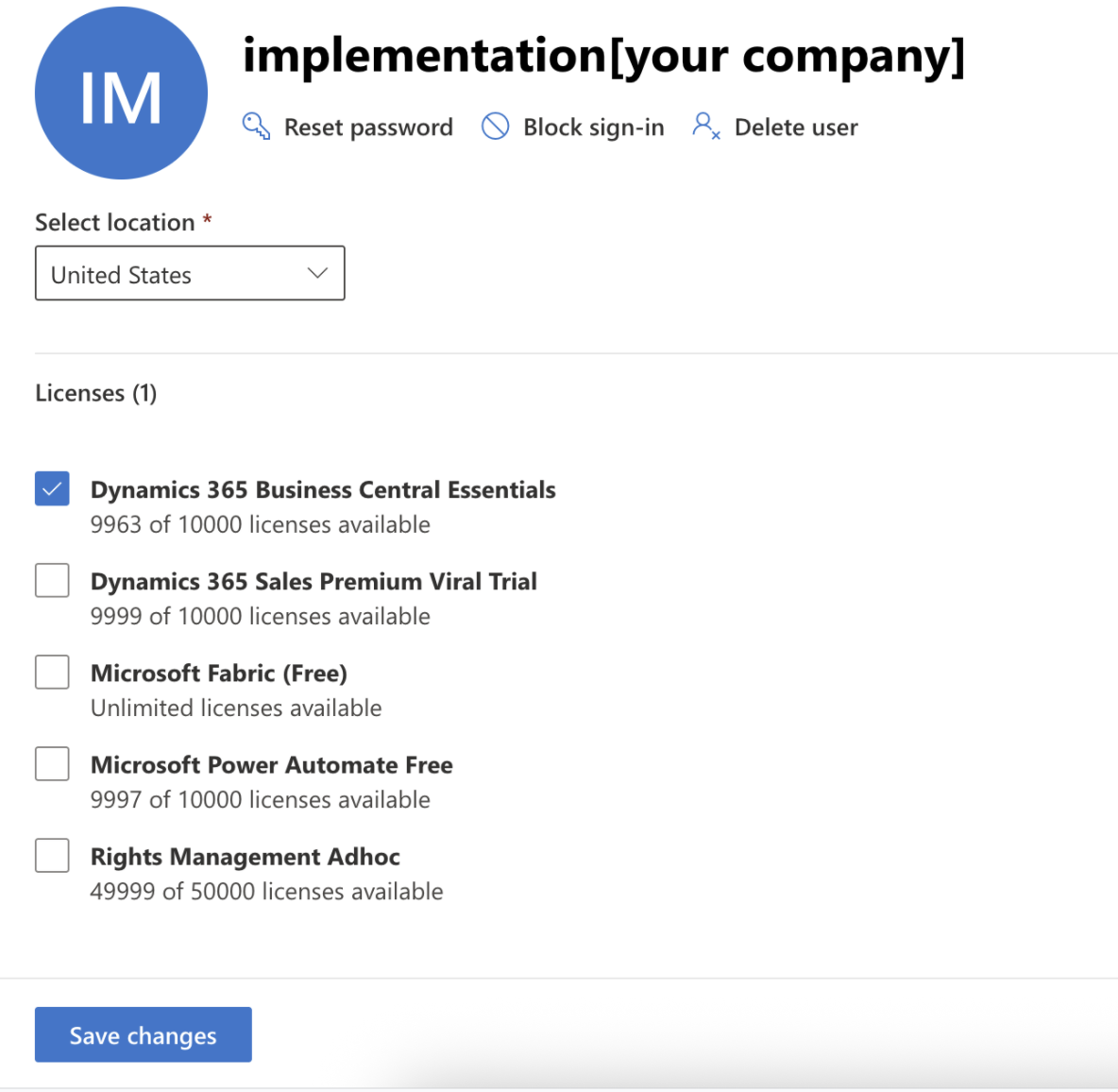The width and height of the screenshot is (1118, 1092).
Task: Click the IM user avatar circle
Action: click(121, 93)
